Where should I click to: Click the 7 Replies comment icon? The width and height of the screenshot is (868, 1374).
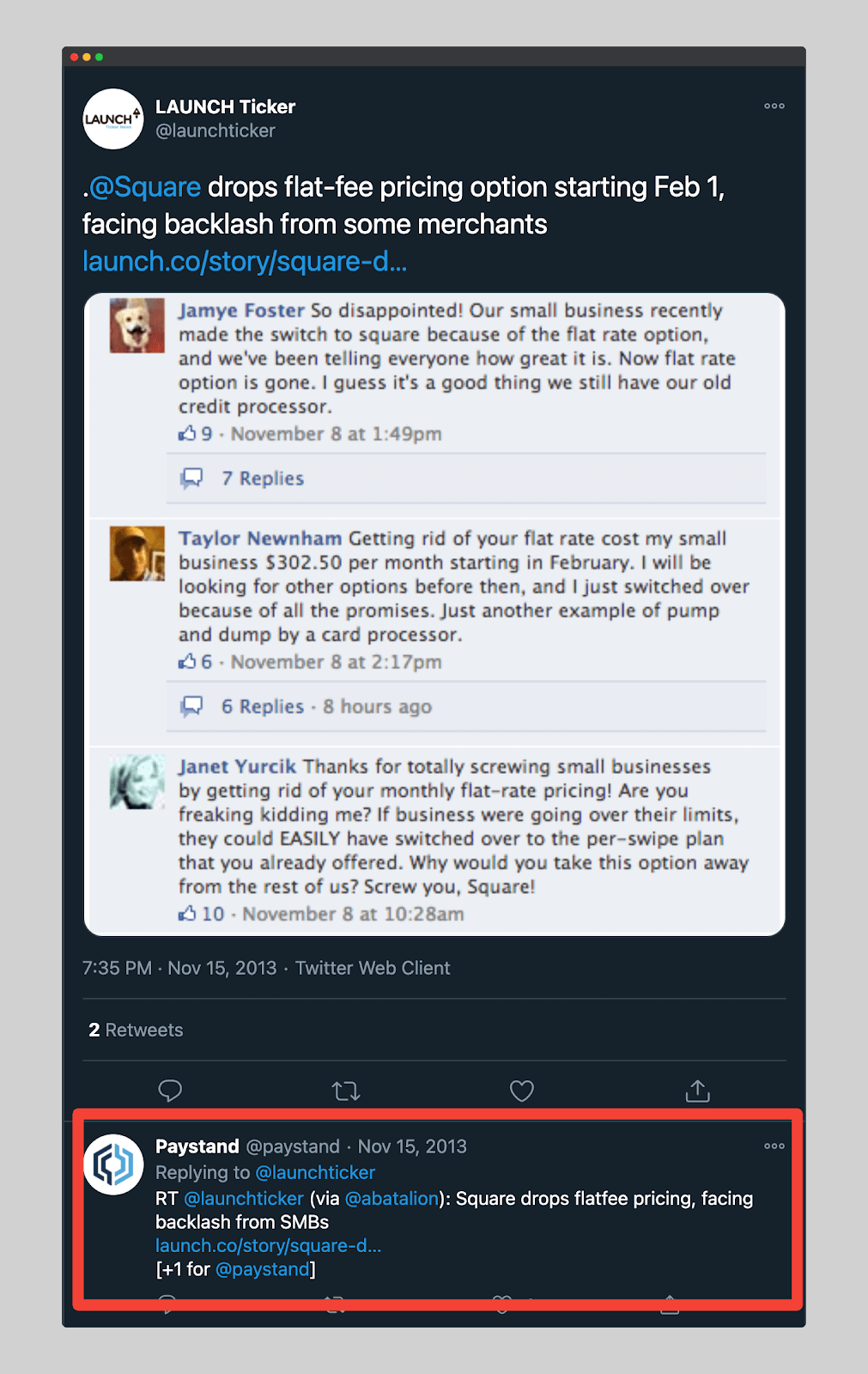pyautogui.click(x=191, y=478)
